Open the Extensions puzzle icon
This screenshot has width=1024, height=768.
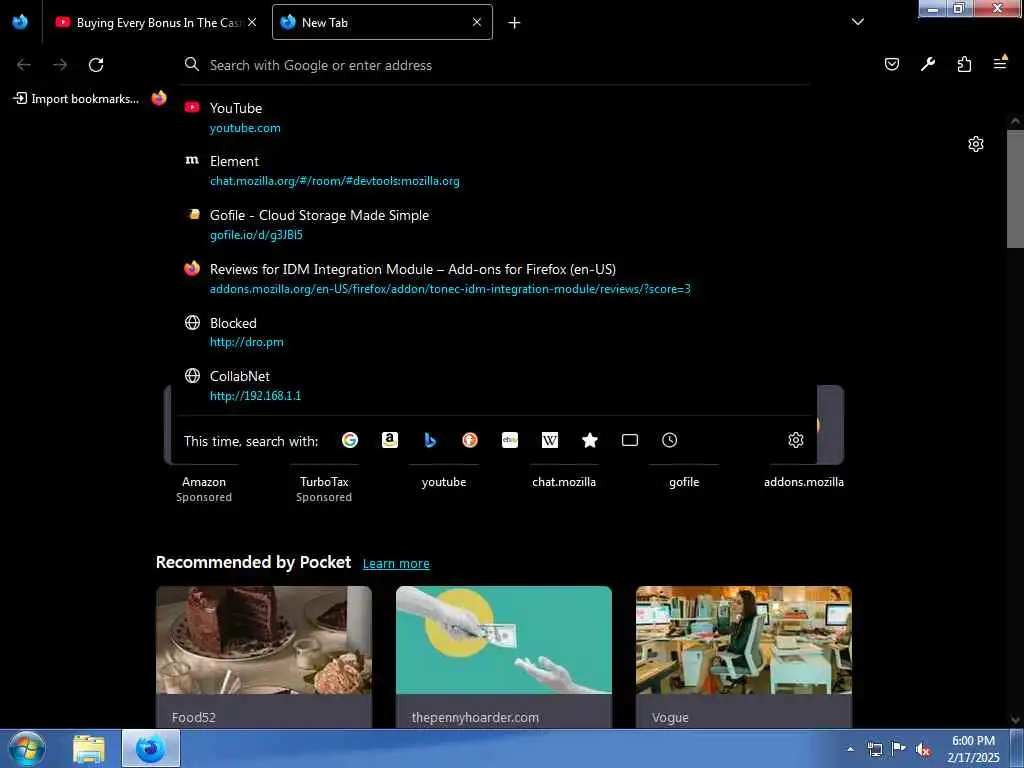(964, 64)
